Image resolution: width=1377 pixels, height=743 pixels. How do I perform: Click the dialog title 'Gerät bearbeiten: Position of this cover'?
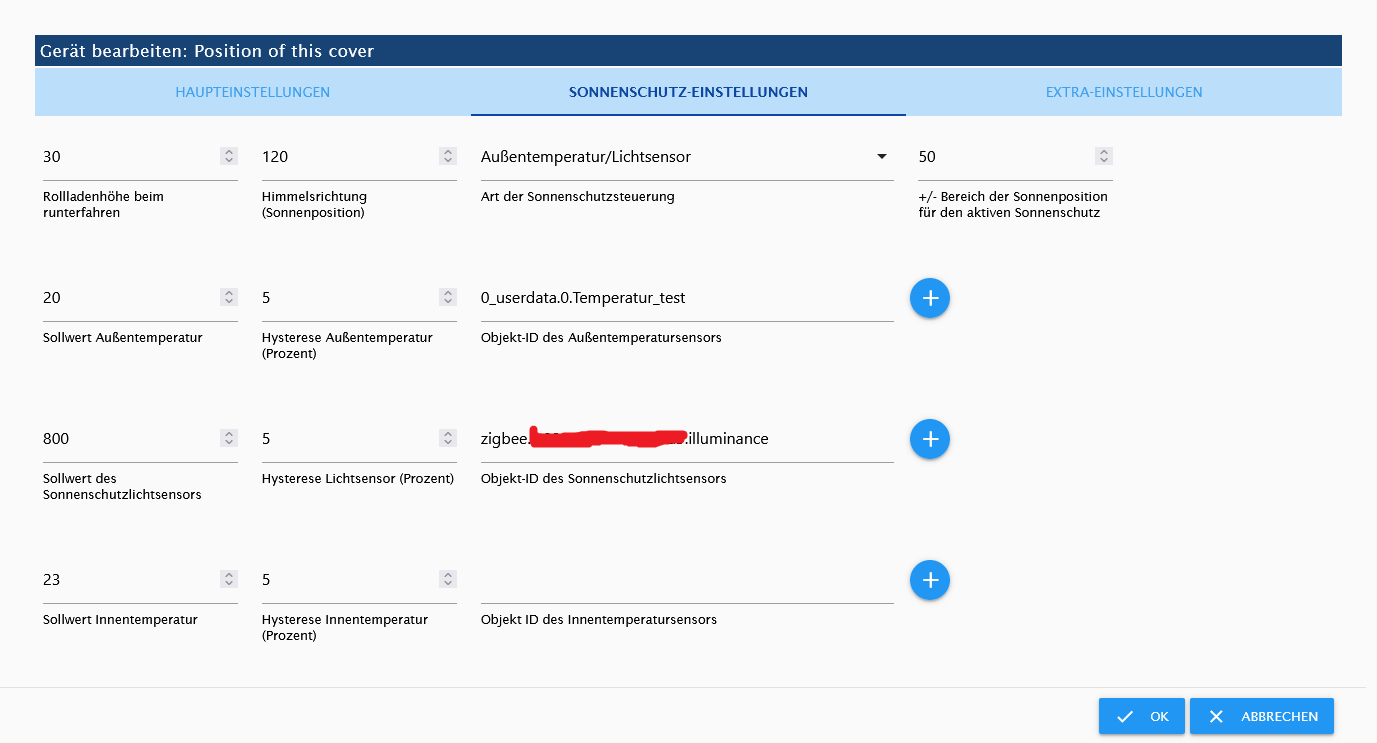[207, 51]
